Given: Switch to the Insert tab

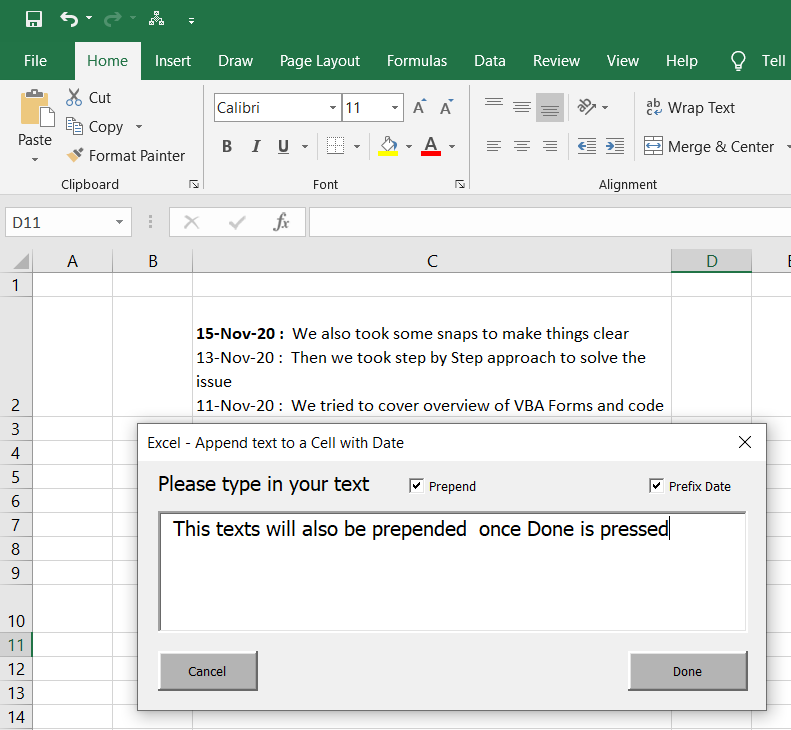Looking at the screenshot, I should click(173, 61).
